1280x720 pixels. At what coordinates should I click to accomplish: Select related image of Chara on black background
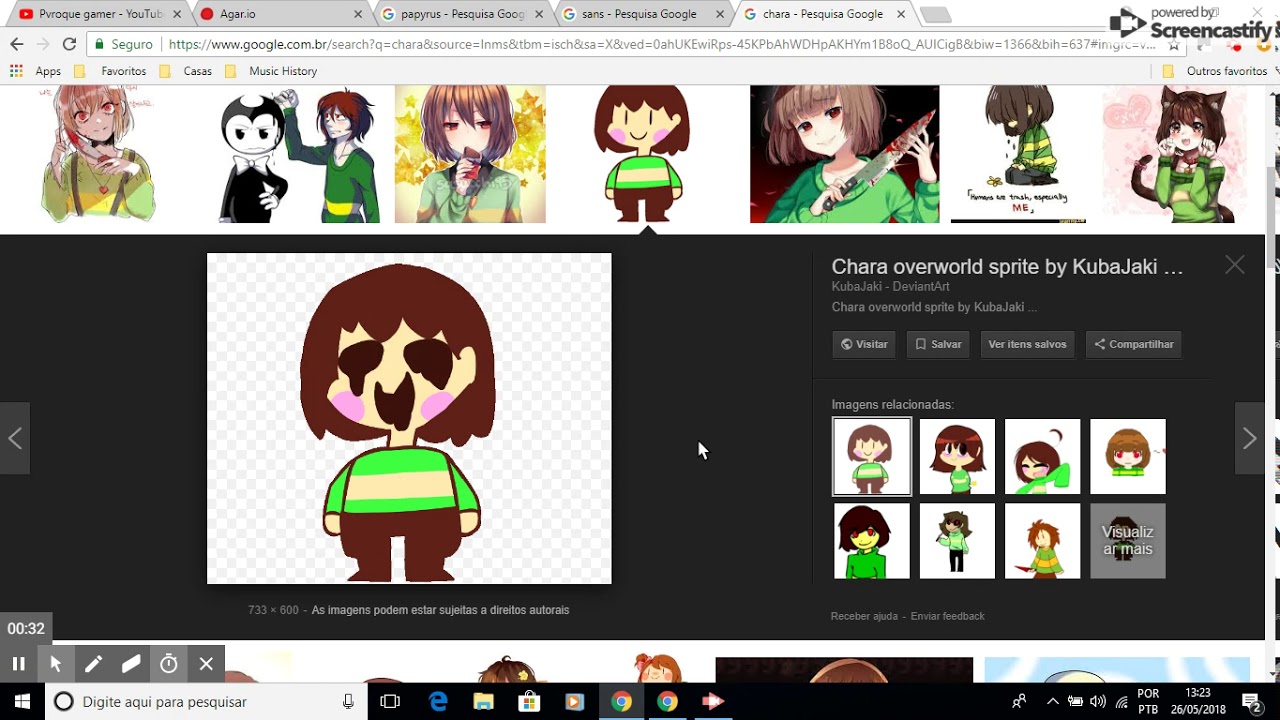[x=872, y=541]
